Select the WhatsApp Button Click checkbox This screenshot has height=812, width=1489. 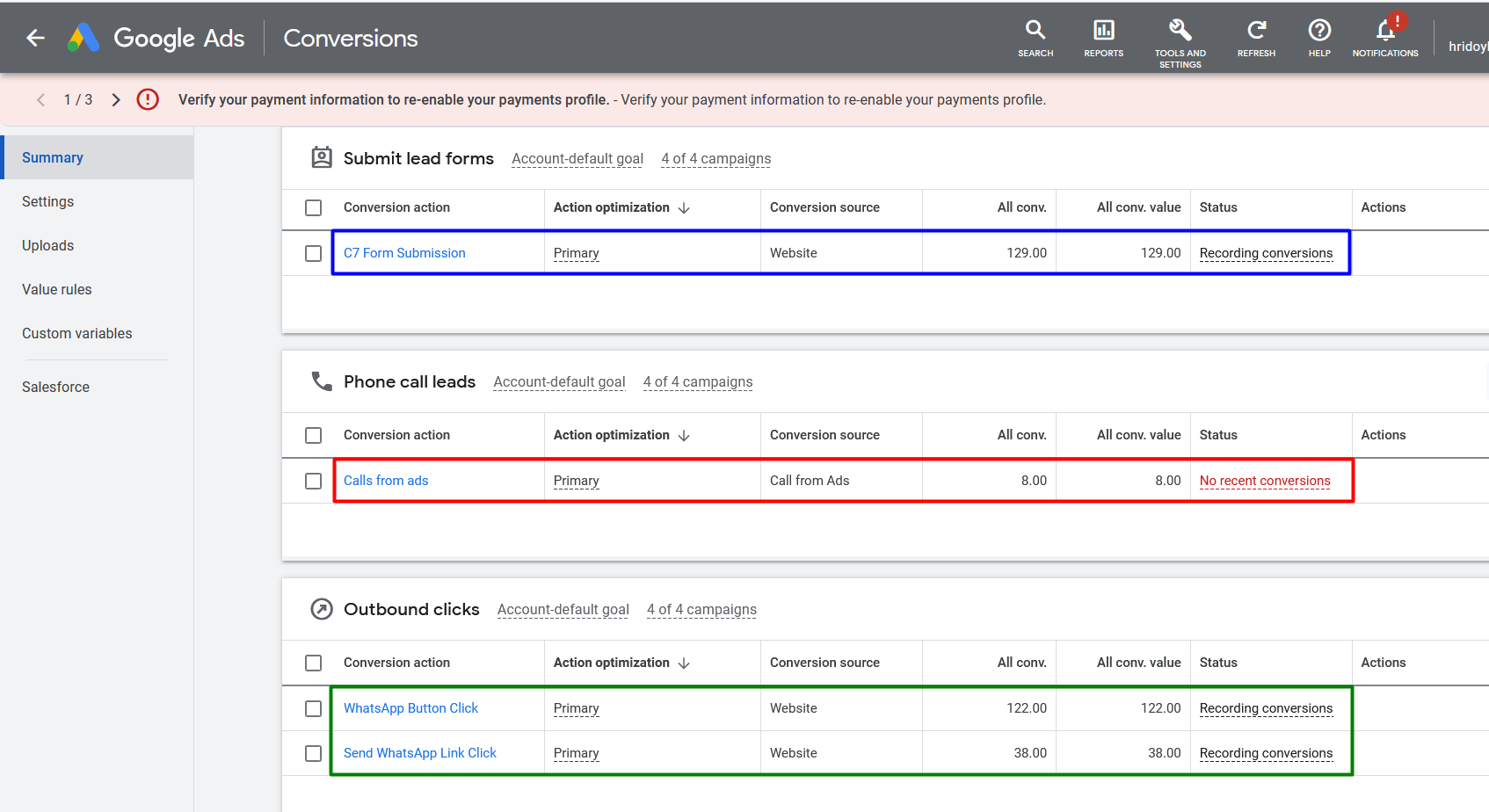313,708
